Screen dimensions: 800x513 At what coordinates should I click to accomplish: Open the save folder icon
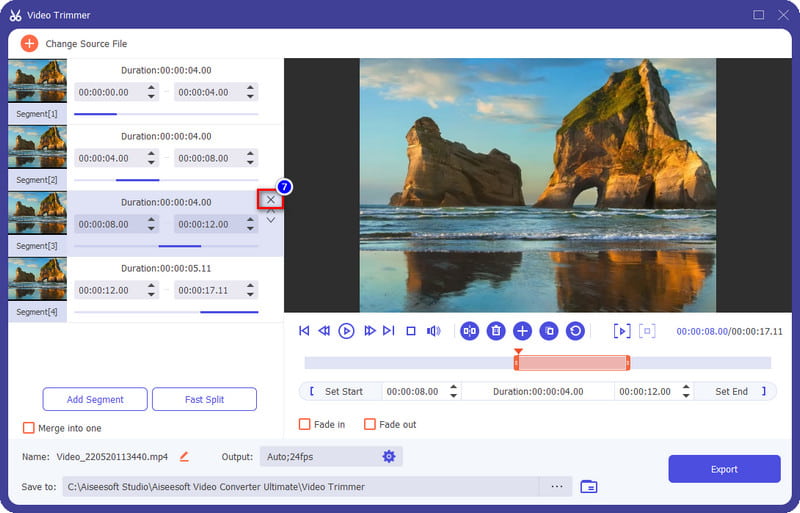coord(589,487)
